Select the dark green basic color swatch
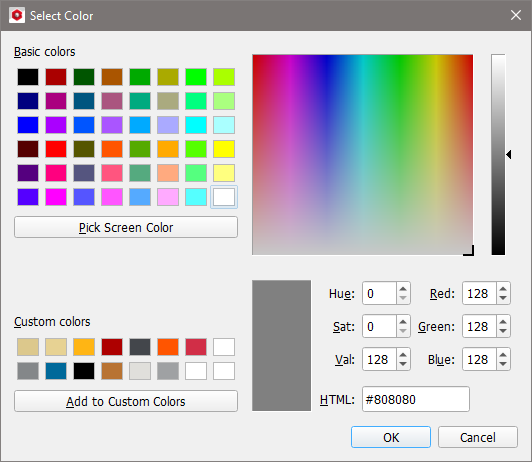The height and width of the screenshot is (462, 532). tap(84, 77)
